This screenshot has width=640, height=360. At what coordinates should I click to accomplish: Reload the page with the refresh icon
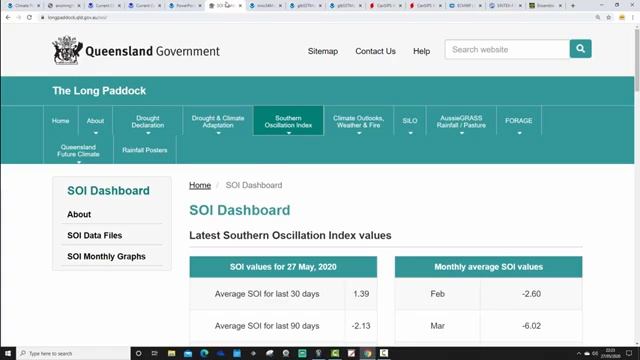(29, 18)
